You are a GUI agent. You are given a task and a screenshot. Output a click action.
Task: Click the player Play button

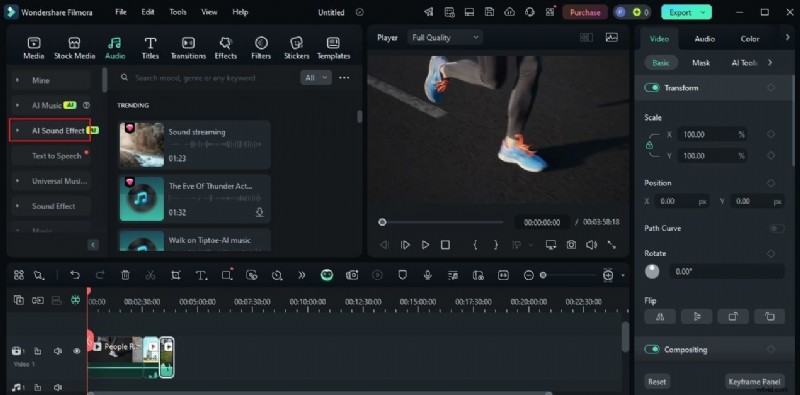[x=425, y=245]
